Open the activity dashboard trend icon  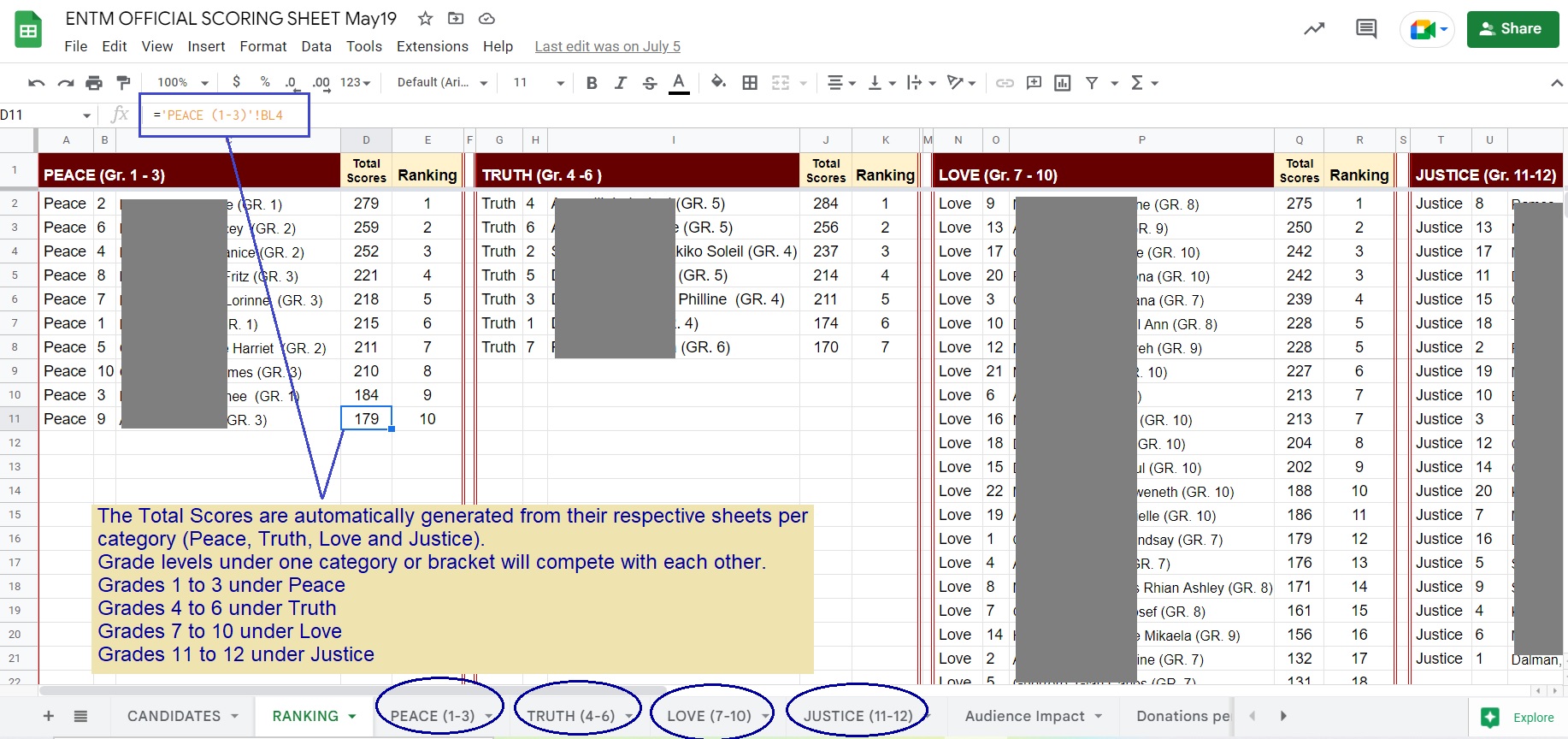1314,29
